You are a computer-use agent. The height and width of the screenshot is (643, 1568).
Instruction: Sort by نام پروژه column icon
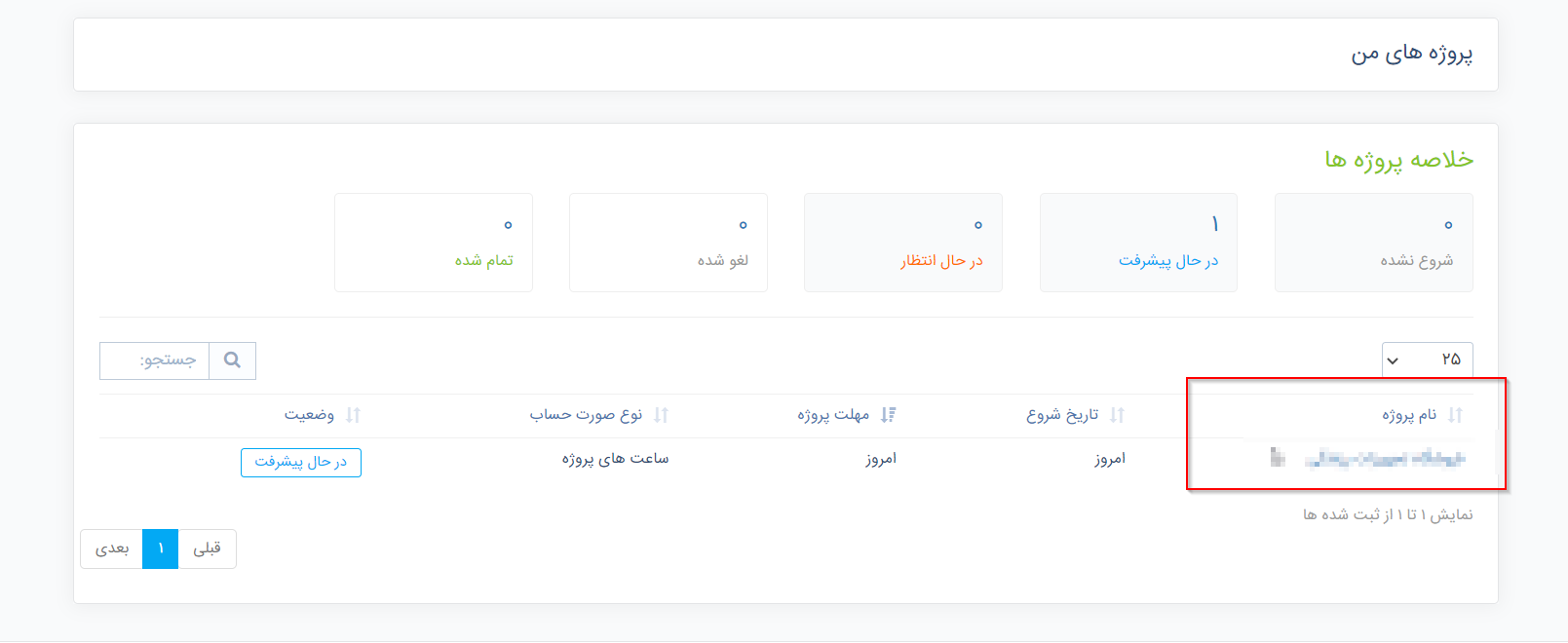pos(1455,415)
